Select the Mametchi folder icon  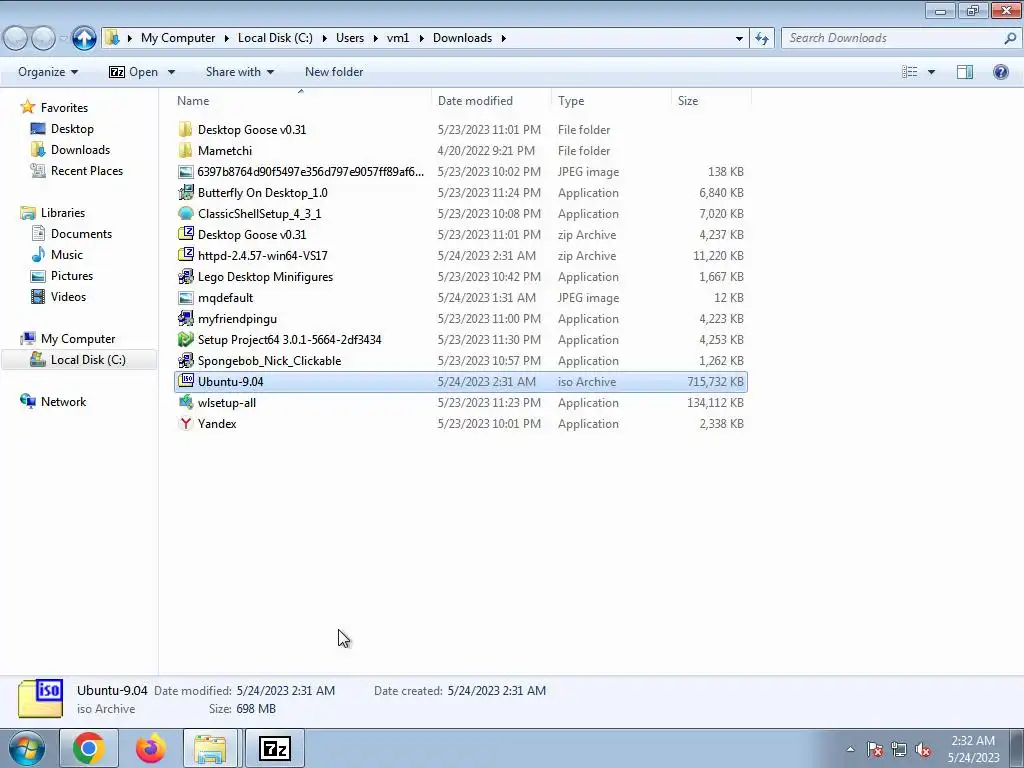point(185,150)
